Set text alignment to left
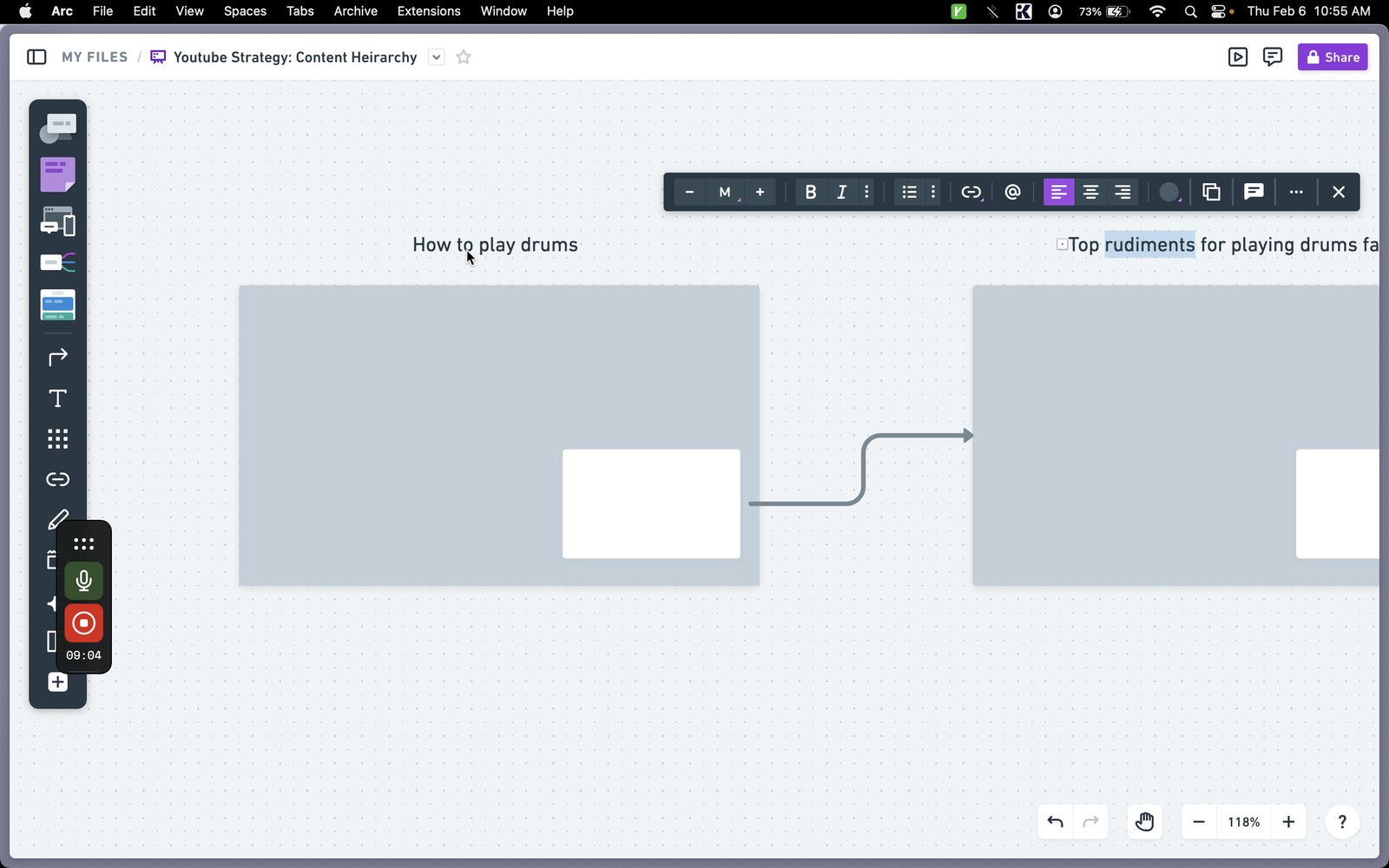Viewport: 1389px width, 868px height. 1058,192
